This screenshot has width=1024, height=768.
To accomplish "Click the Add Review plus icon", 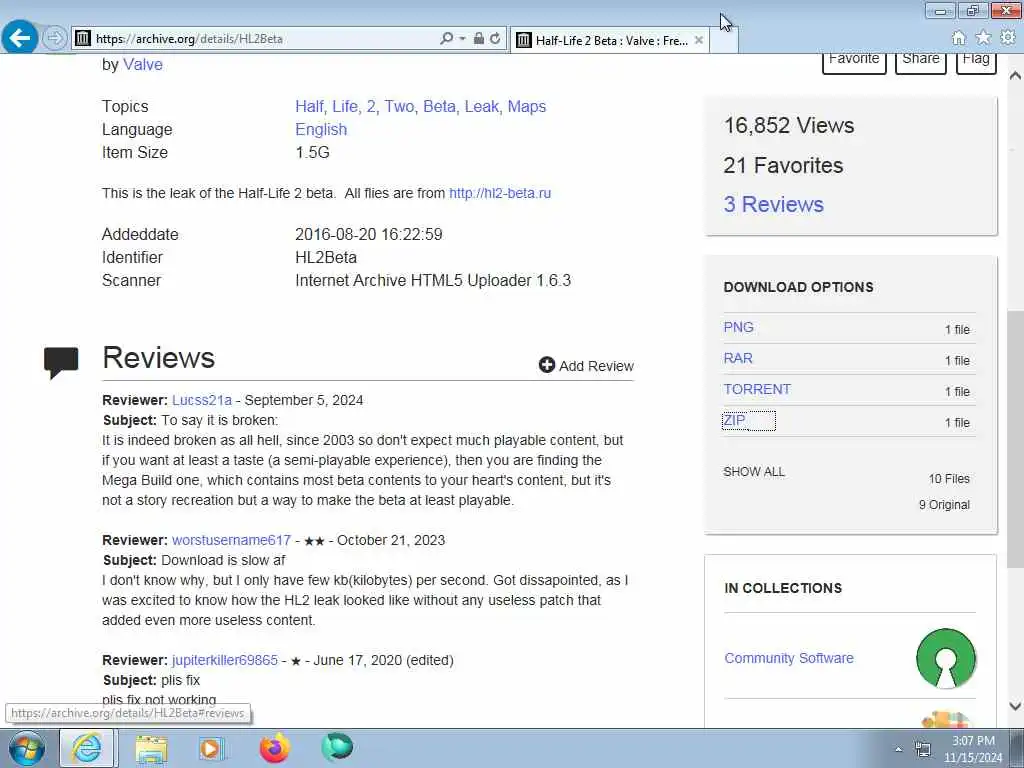I will 547,365.
